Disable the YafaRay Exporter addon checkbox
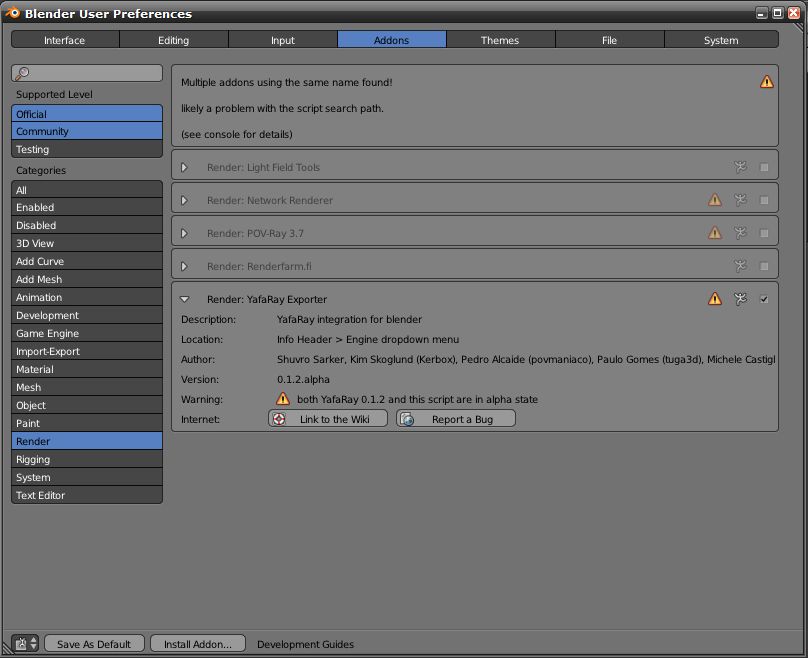This screenshot has width=808, height=658. coord(764,299)
